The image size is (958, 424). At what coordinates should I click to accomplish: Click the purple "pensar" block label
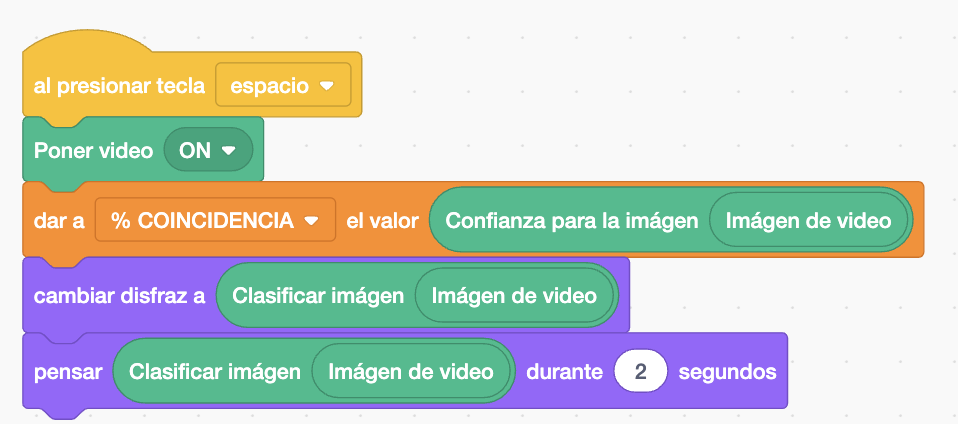(x=68, y=372)
